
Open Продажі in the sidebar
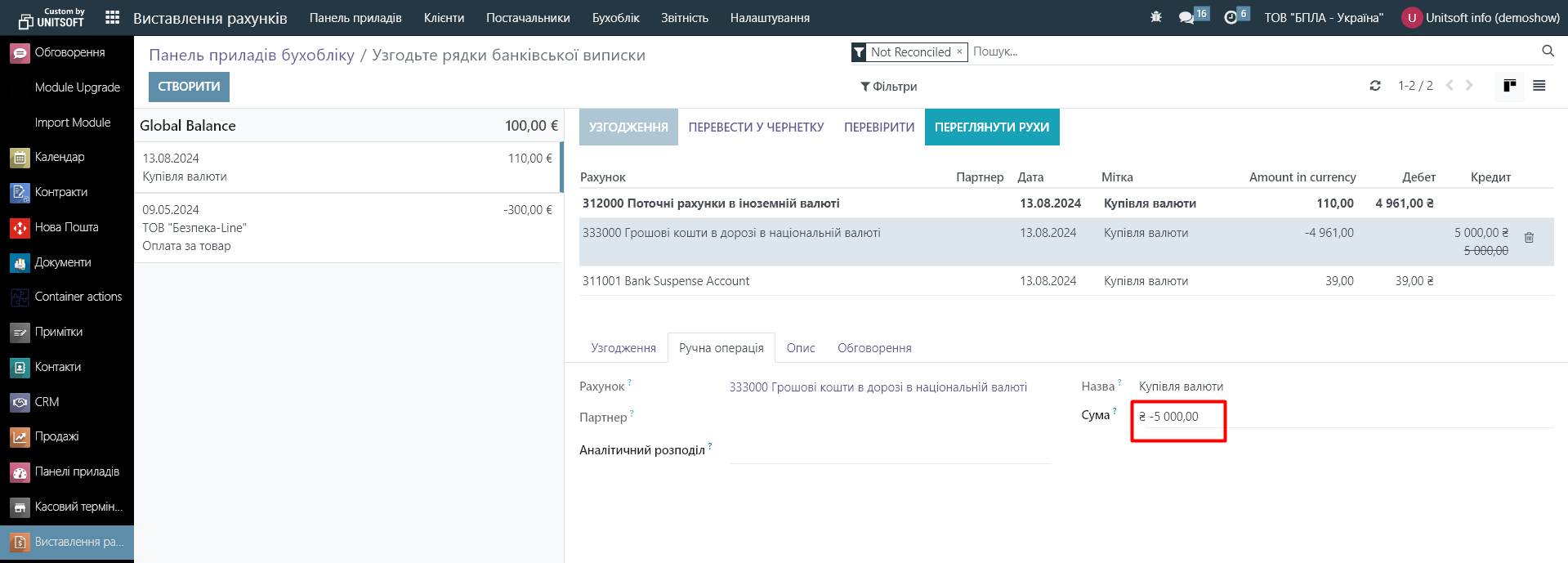(x=67, y=436)
